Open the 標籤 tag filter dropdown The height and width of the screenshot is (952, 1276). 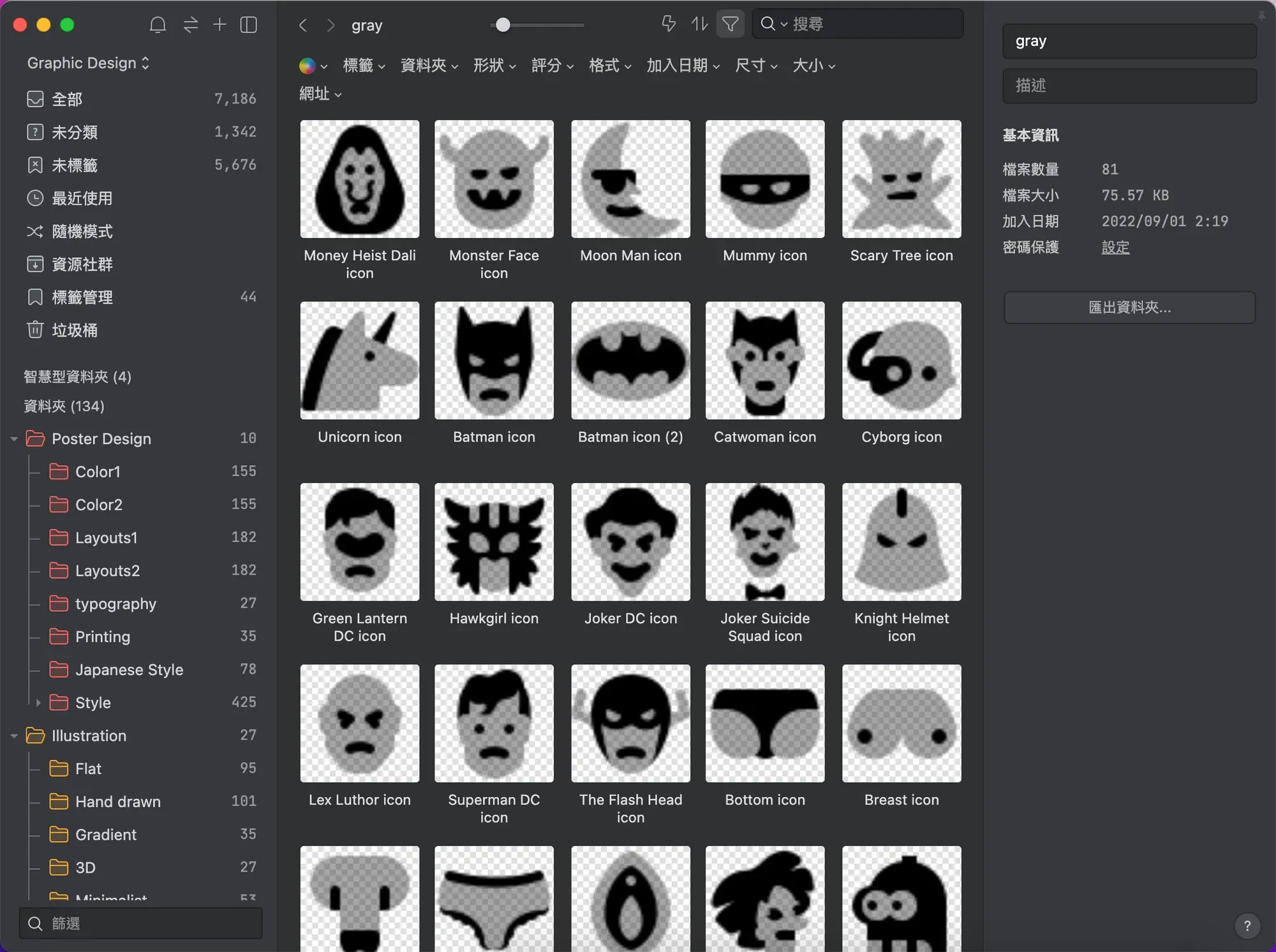(364, 66)
